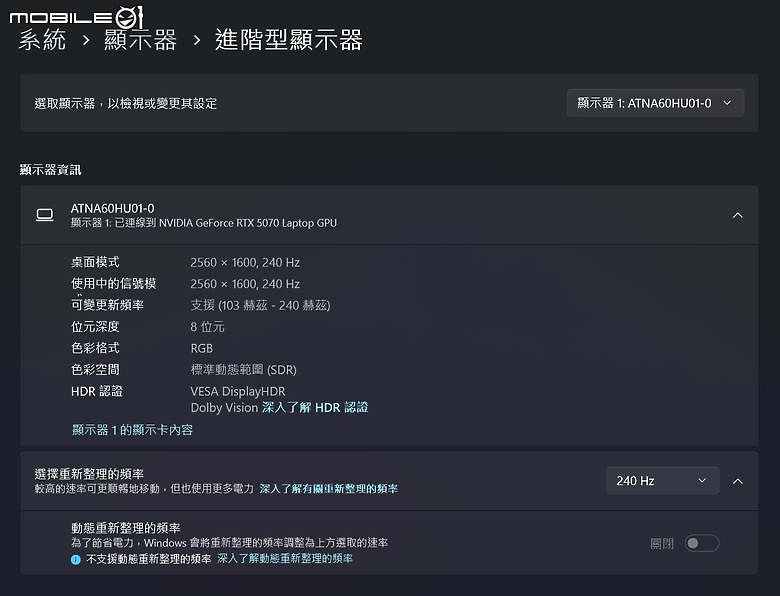The height and width of the screenshot is (596, 780).
Task: Click the 顯示器資訊 section heading
Action: click(50, 170)
